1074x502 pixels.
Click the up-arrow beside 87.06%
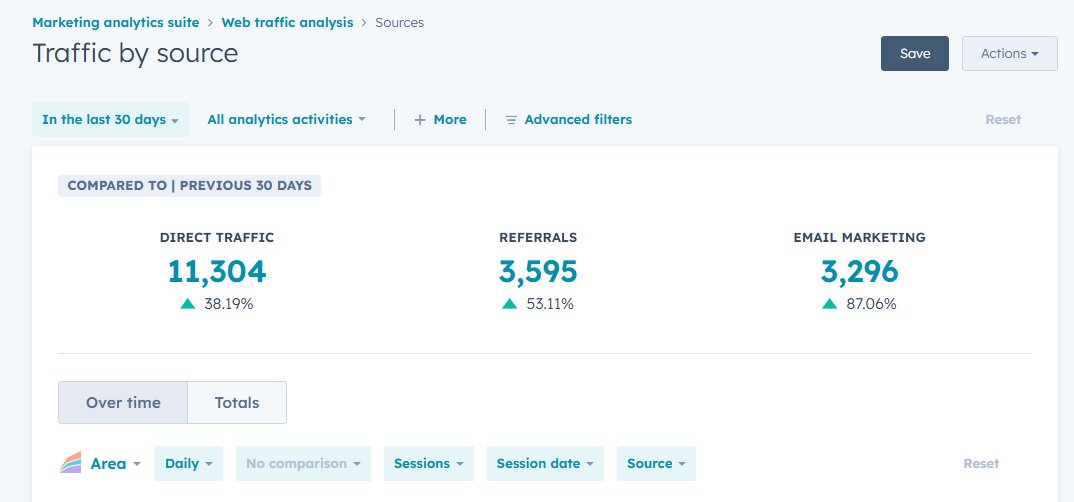coord(829,304)
